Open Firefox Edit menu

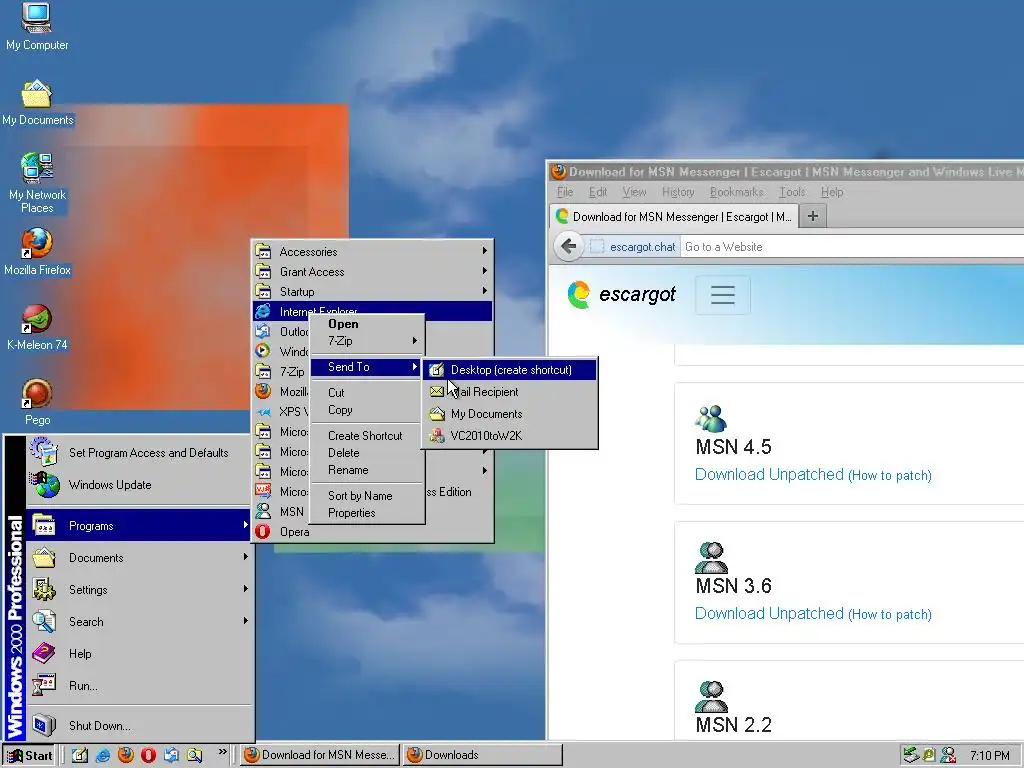598,192
